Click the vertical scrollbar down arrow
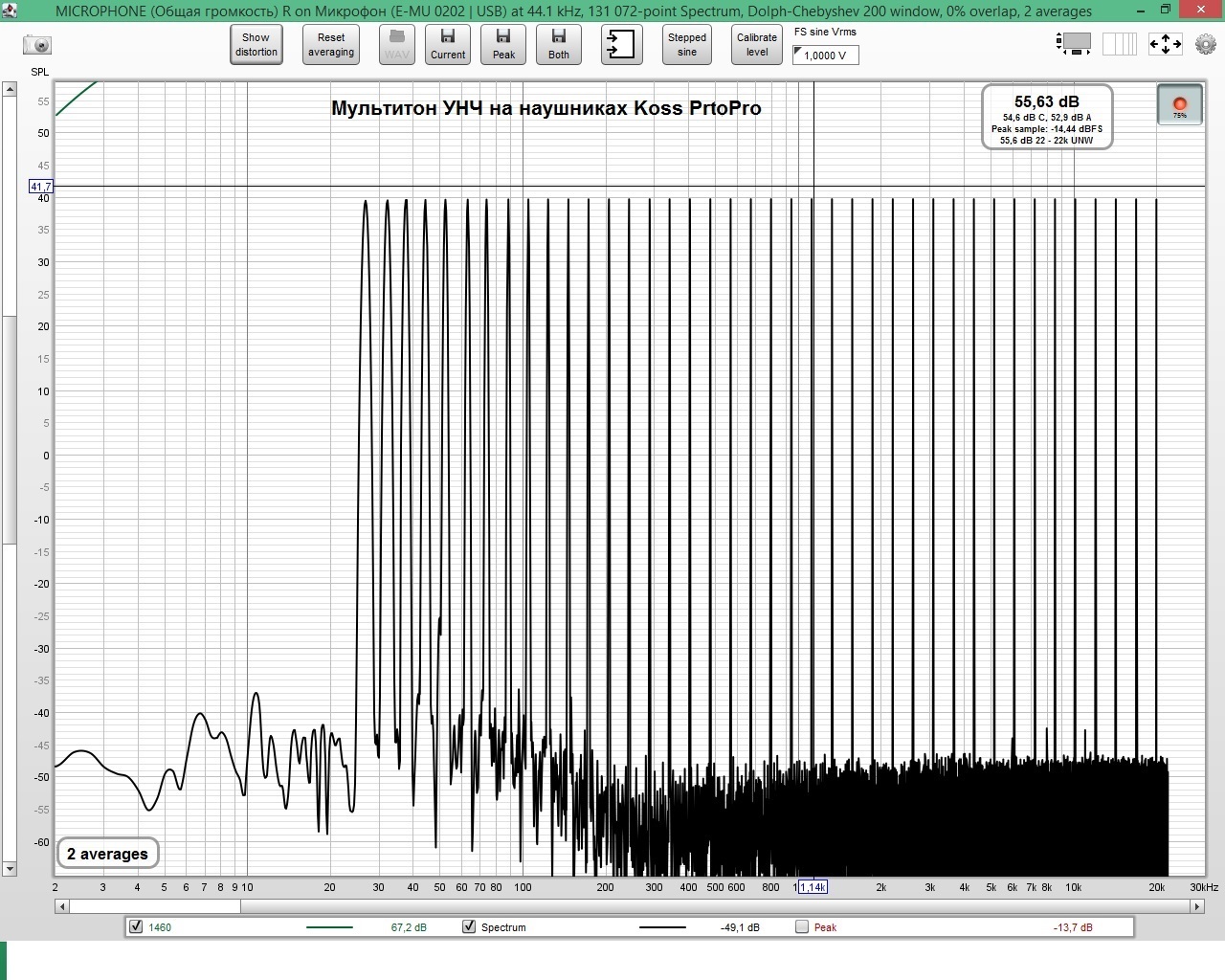The image size is (1225, 980). 10,869
